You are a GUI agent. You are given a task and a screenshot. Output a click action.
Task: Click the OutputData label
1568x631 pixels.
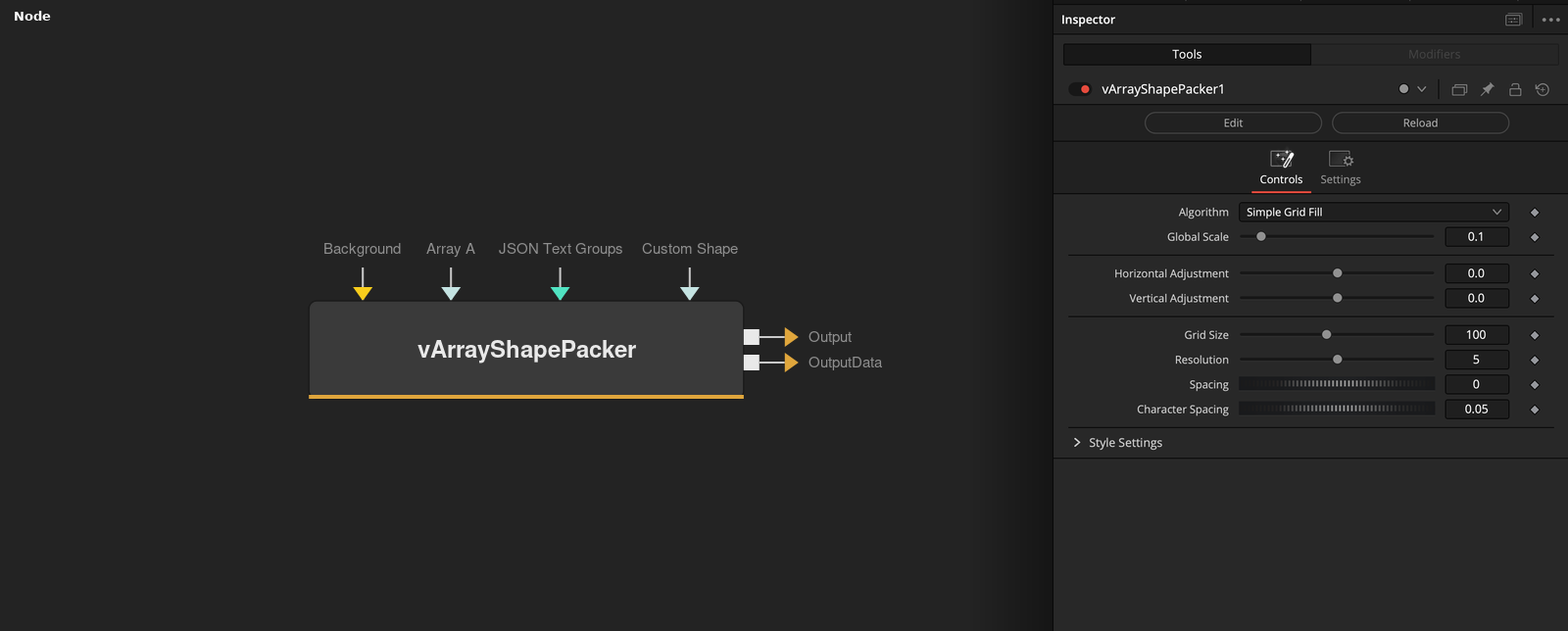[x=845, y=363]
